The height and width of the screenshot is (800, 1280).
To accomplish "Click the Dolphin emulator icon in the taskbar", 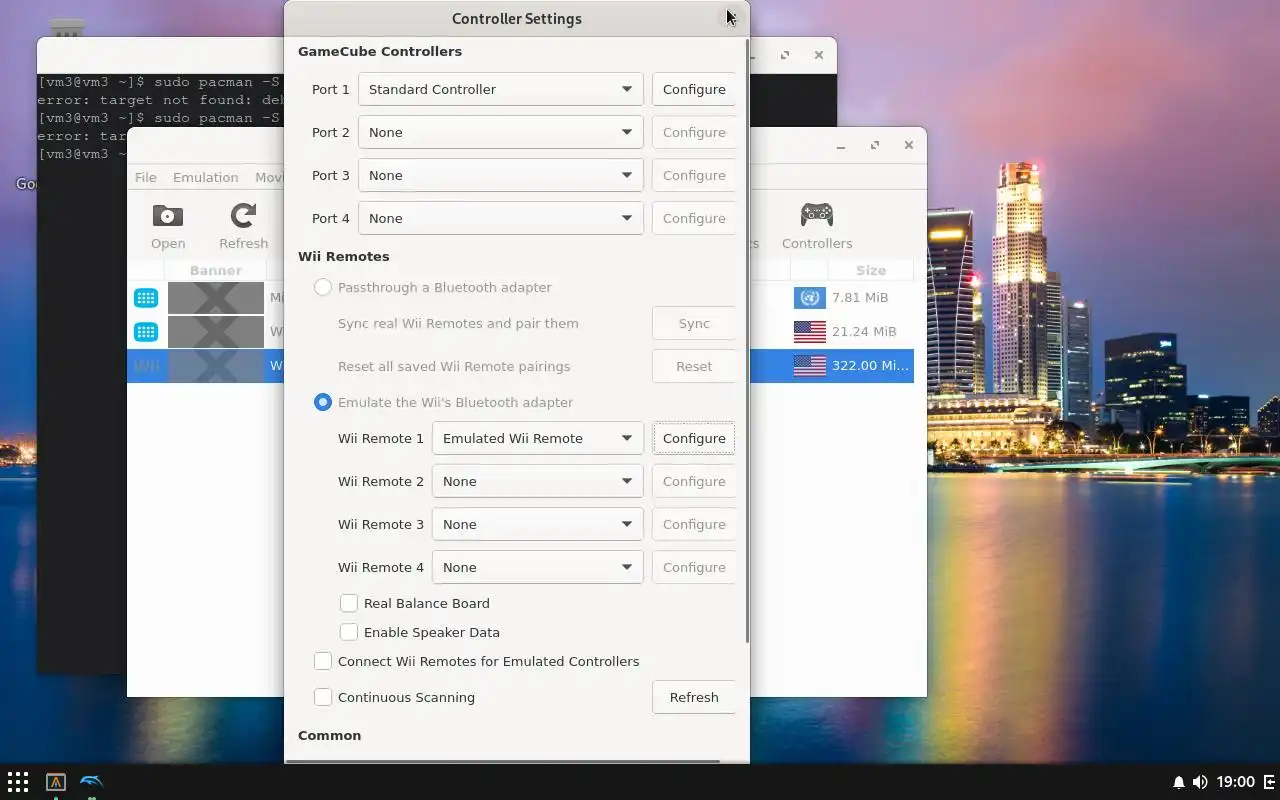I will click(x=91, y=782).
